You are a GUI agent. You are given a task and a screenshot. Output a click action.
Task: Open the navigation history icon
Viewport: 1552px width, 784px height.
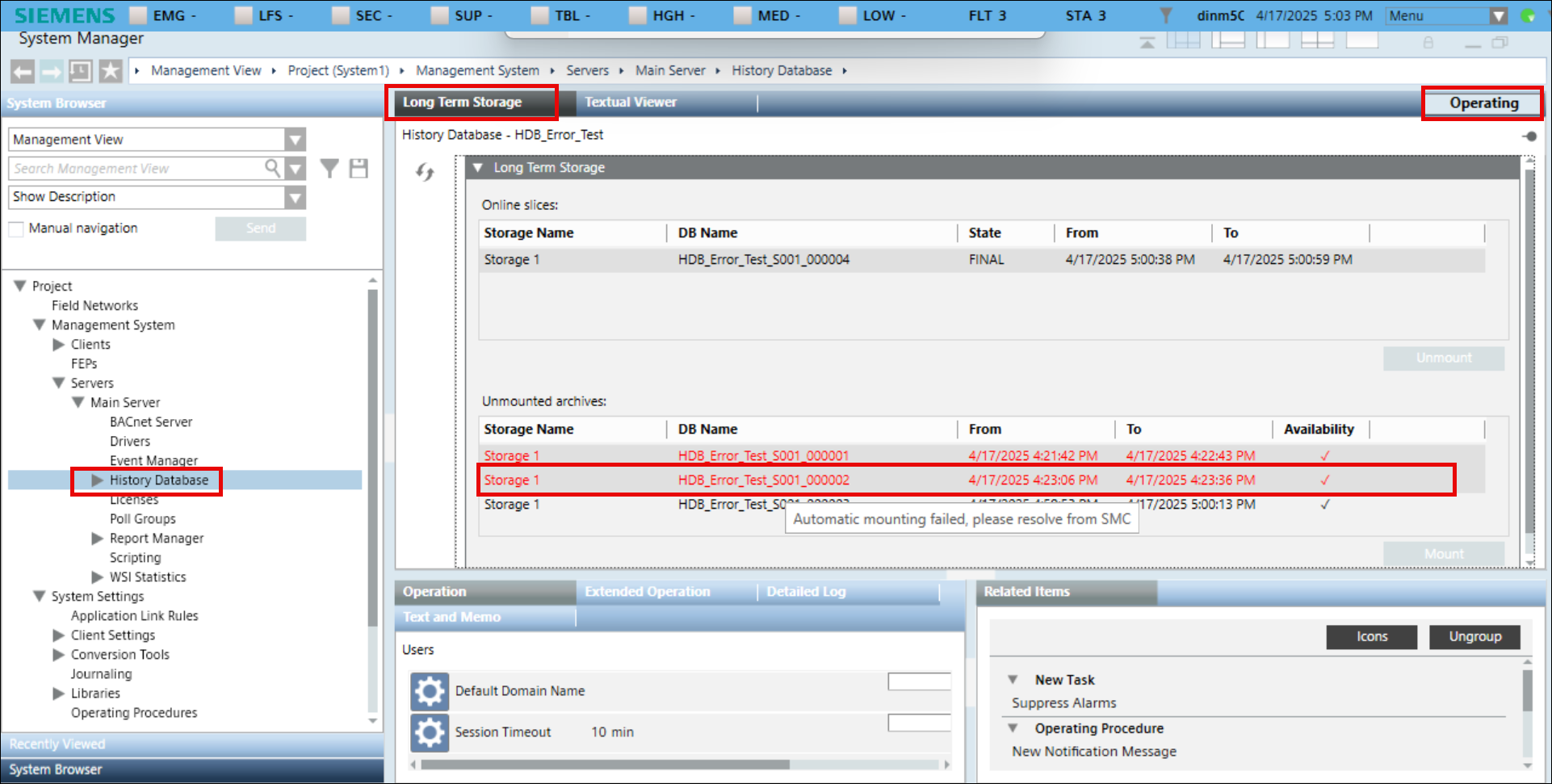(80, 72)
